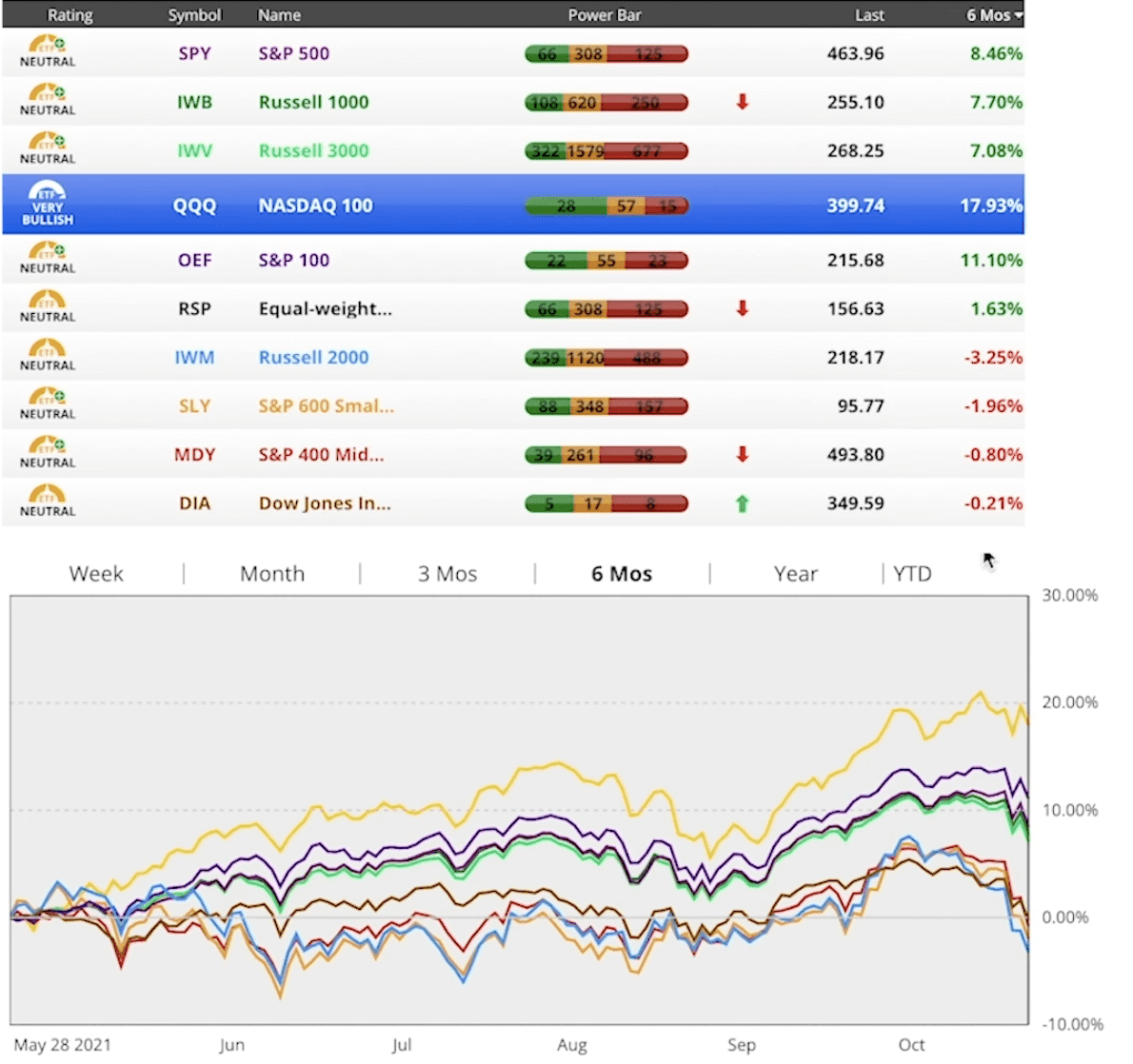Select the Dow Jones In... name

(x=325, y=502)
